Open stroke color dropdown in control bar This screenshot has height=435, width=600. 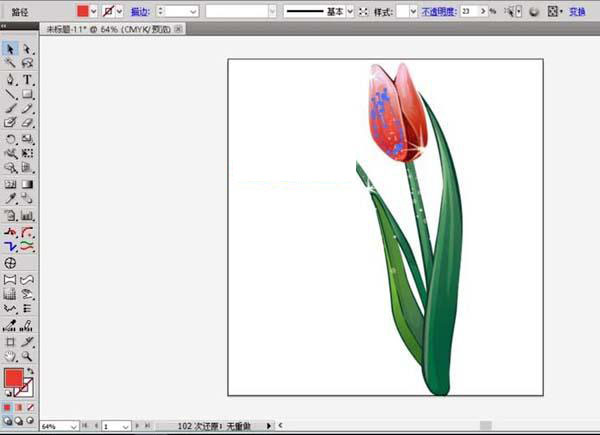pyautogui.click(x=119, y=11)
